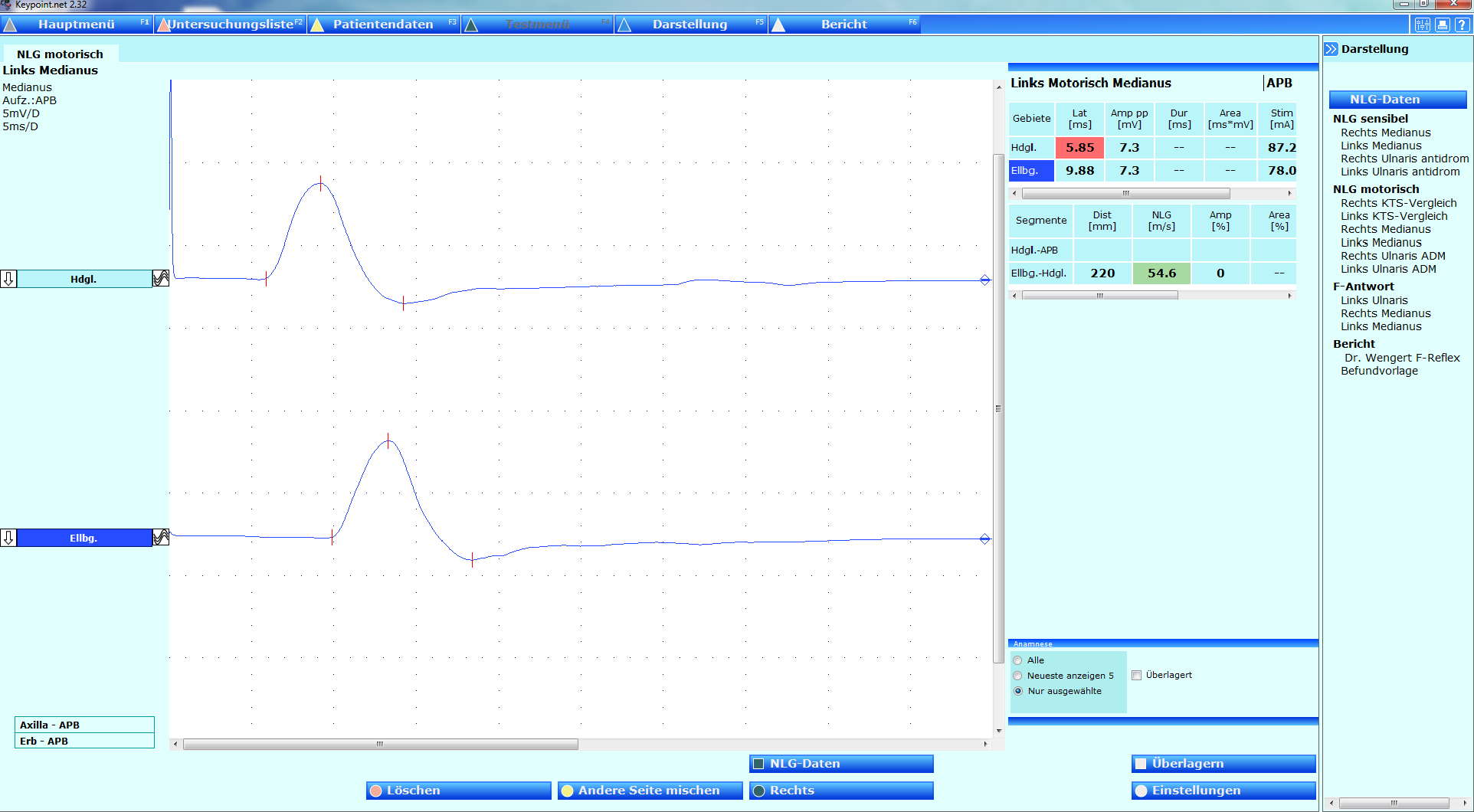Click the waveform horizontal scrollbar thumb
Image resolution: width=1474 pixels, height=812 pixels.
coord(380,744)
